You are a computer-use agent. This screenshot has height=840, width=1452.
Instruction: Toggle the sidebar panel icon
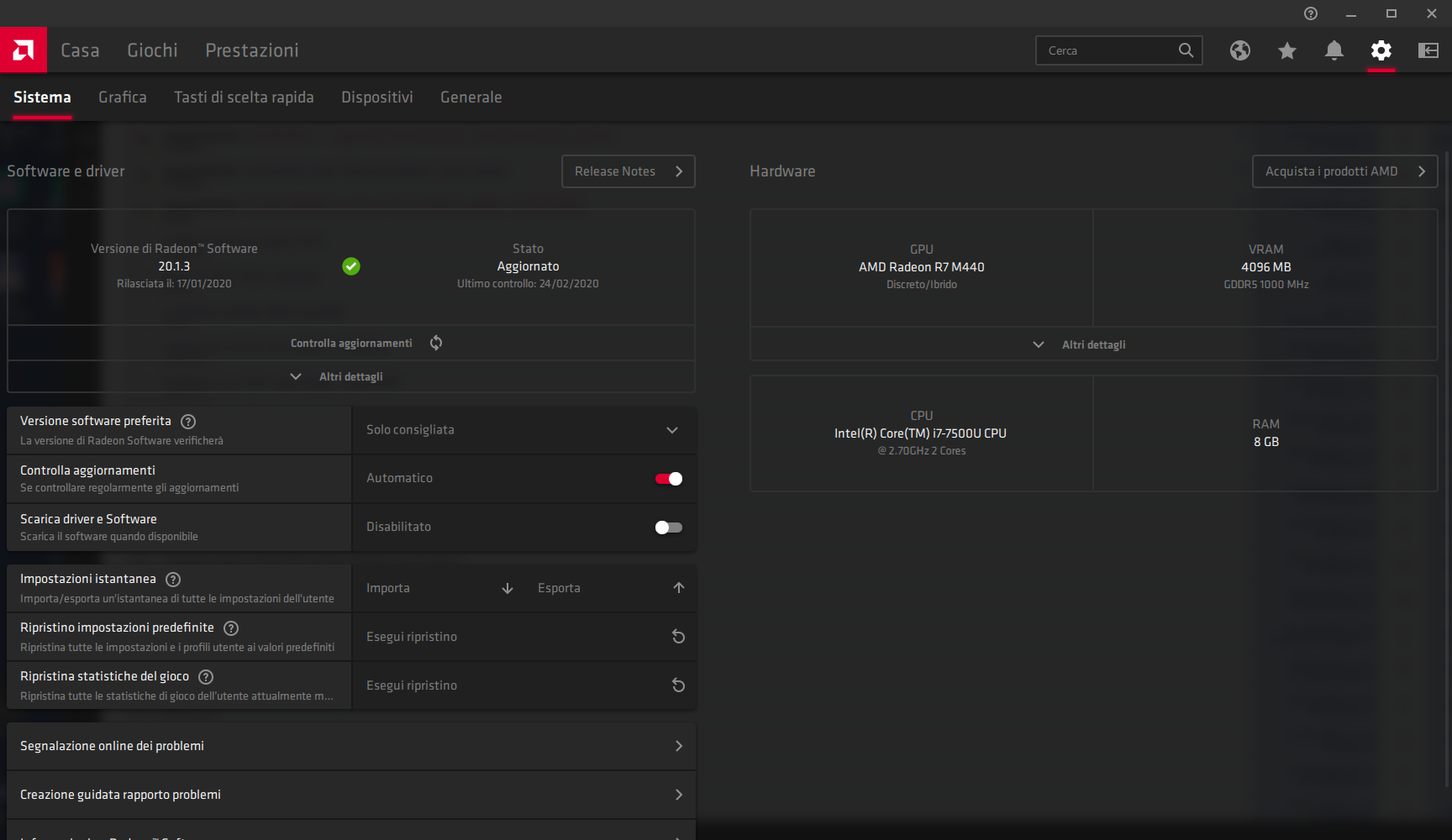(1428, 50)
